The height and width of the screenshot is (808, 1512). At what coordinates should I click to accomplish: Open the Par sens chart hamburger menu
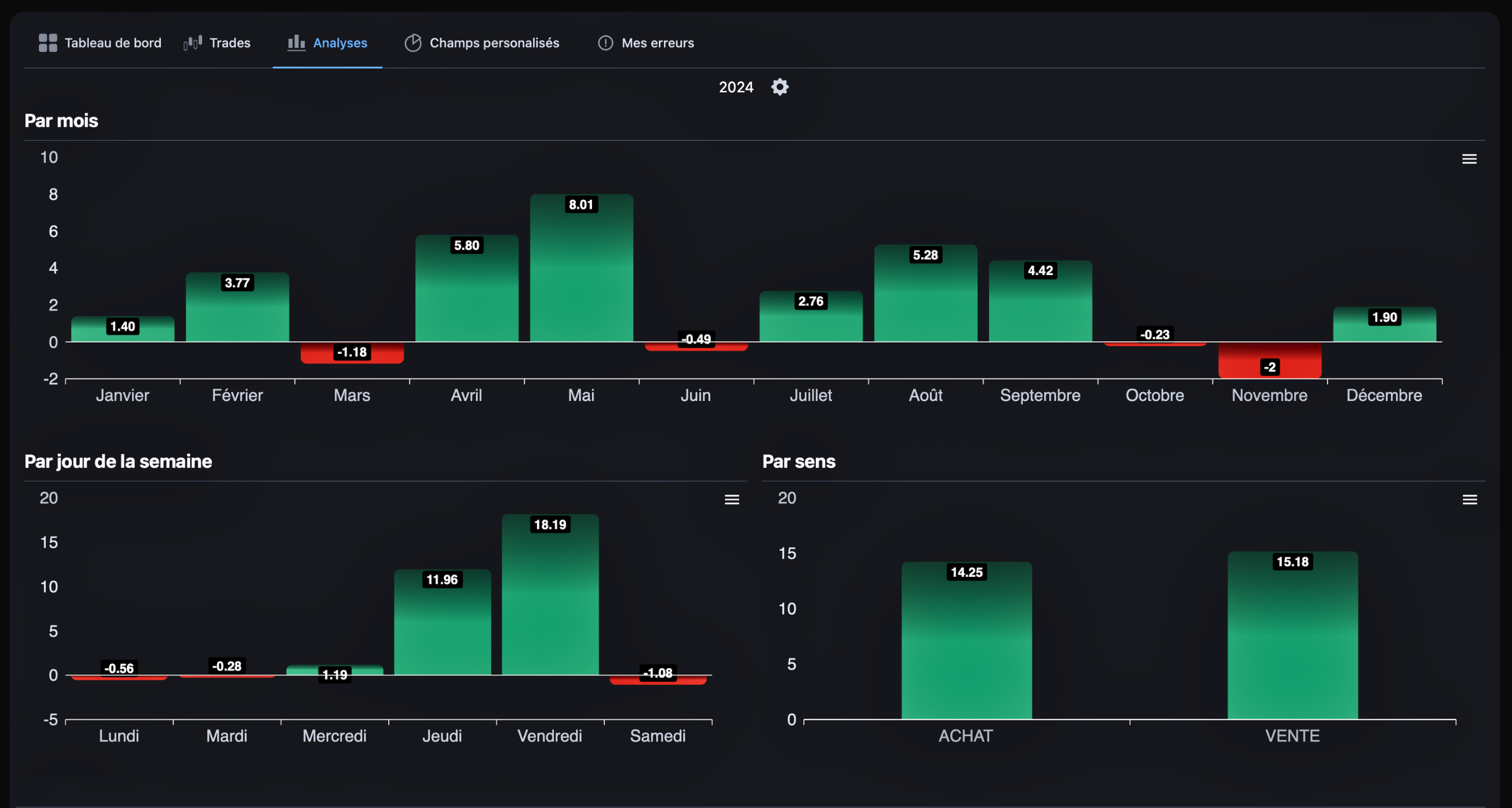coord(1469,499)
